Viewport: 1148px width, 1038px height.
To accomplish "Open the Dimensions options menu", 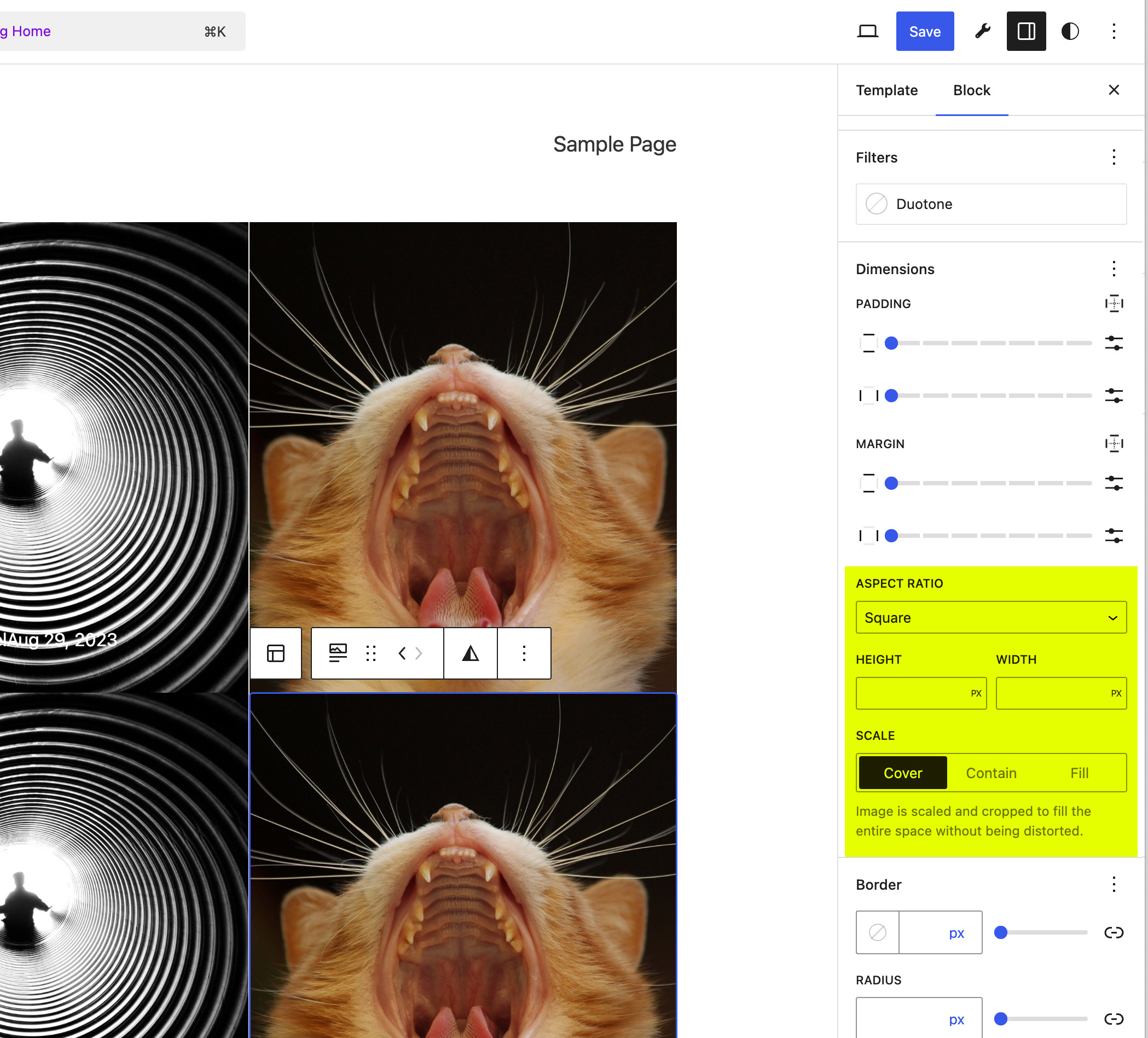I will (1114, 269).
